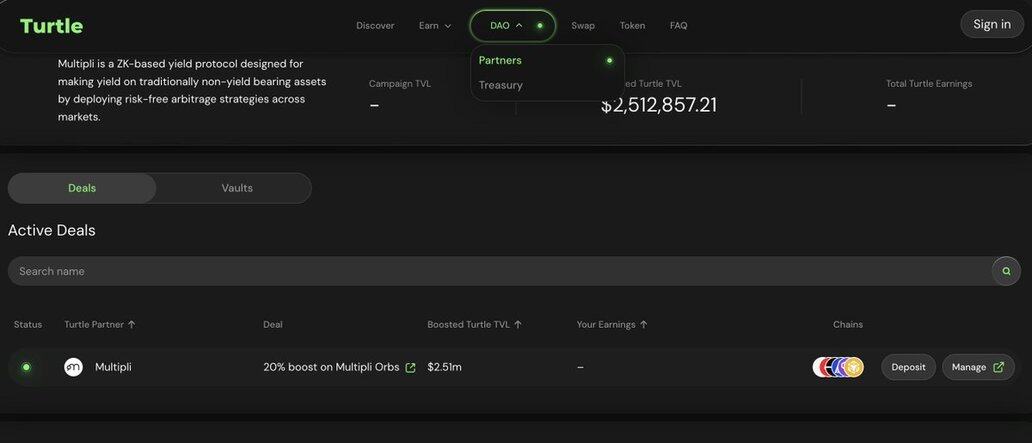Click the Multipli partner logo icon
1032x443 pixels.
point(73,367)
